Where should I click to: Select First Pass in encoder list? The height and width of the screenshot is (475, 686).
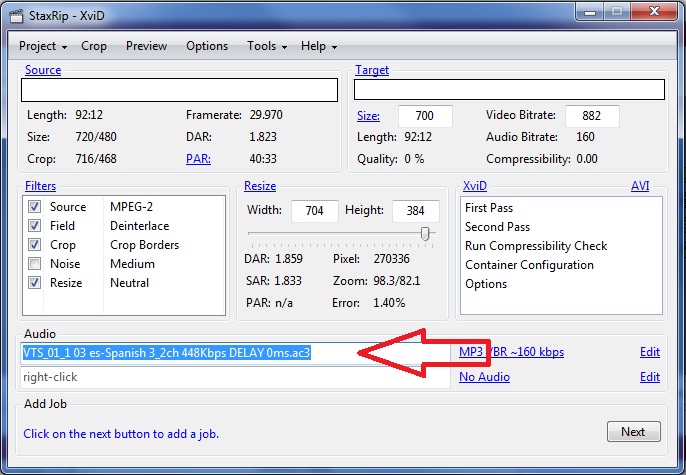click(x=489, y=208)
